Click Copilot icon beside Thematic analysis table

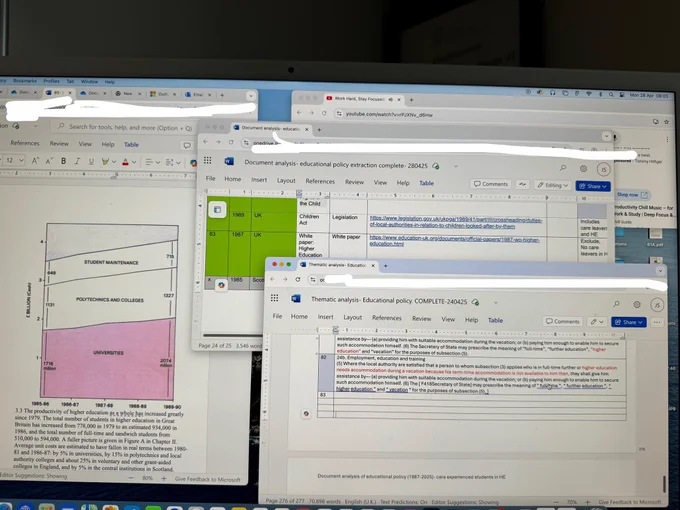(x=306, y=414)
